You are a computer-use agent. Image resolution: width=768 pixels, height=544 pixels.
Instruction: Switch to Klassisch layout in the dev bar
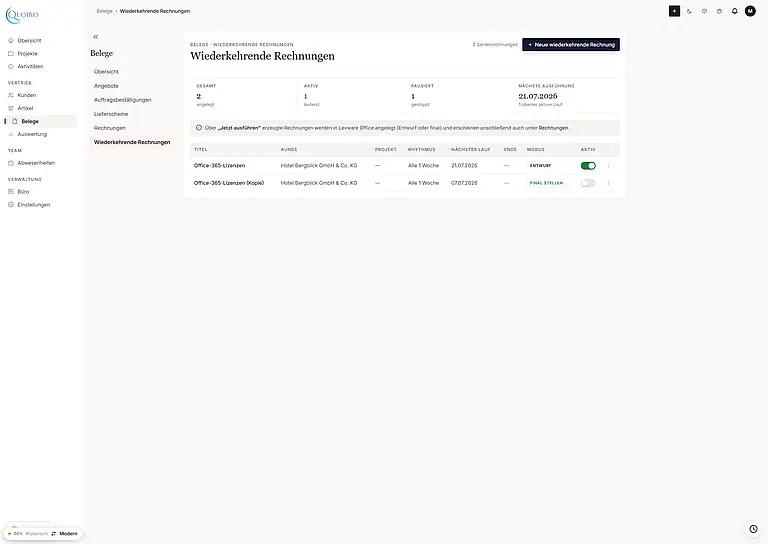(x=37, y=534)
